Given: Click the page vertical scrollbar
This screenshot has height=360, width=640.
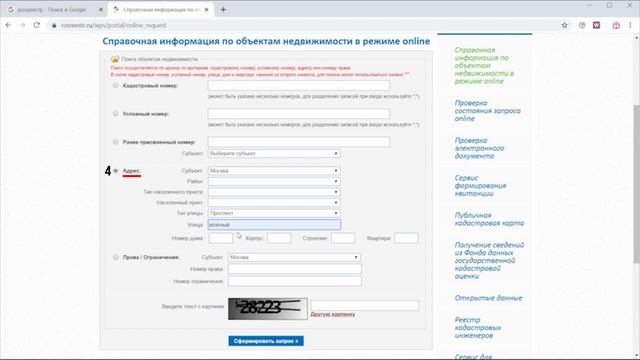Looking at the screenshot, I should pos(636,184).
